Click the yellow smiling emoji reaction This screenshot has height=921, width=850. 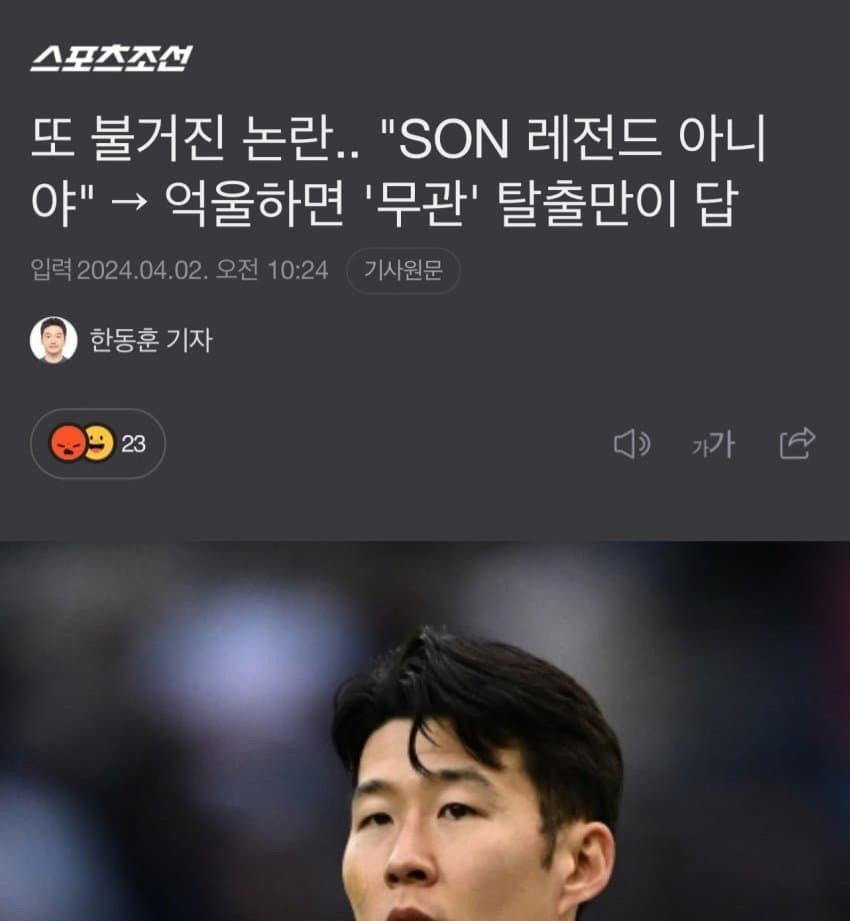100,443
